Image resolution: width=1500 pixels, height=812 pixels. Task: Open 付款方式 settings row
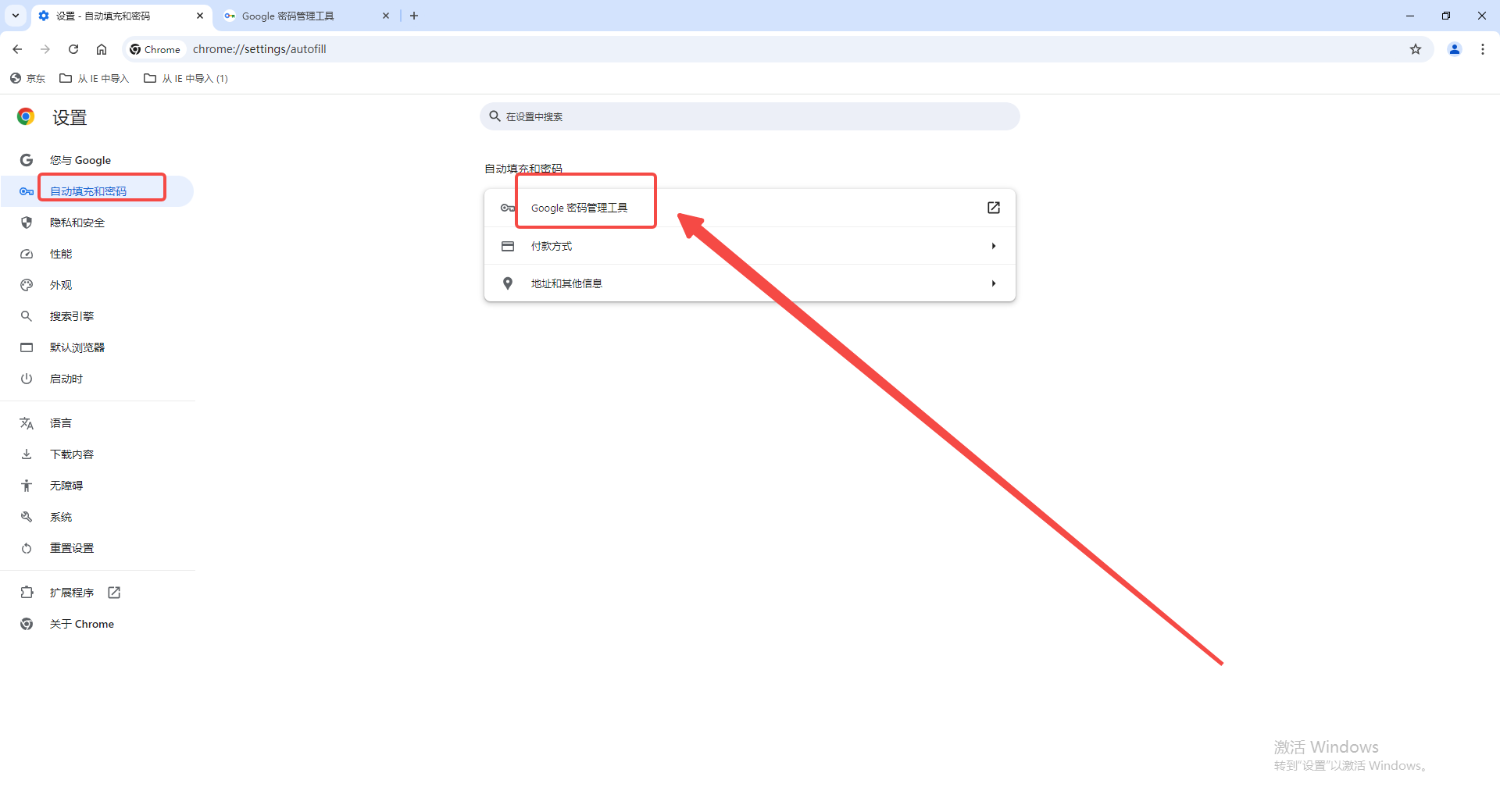click(x=750, y=246)
